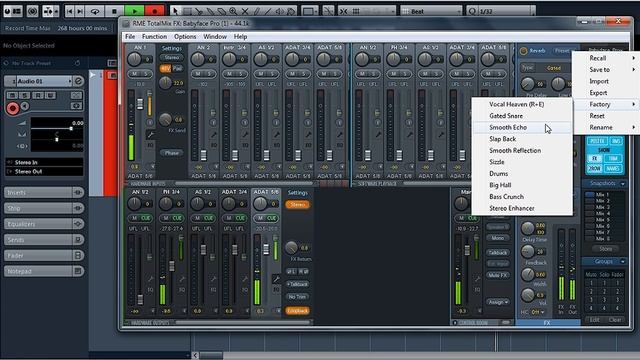
Task: Stop playback with the transport Stop button
Action: click(x=115, y=11)
